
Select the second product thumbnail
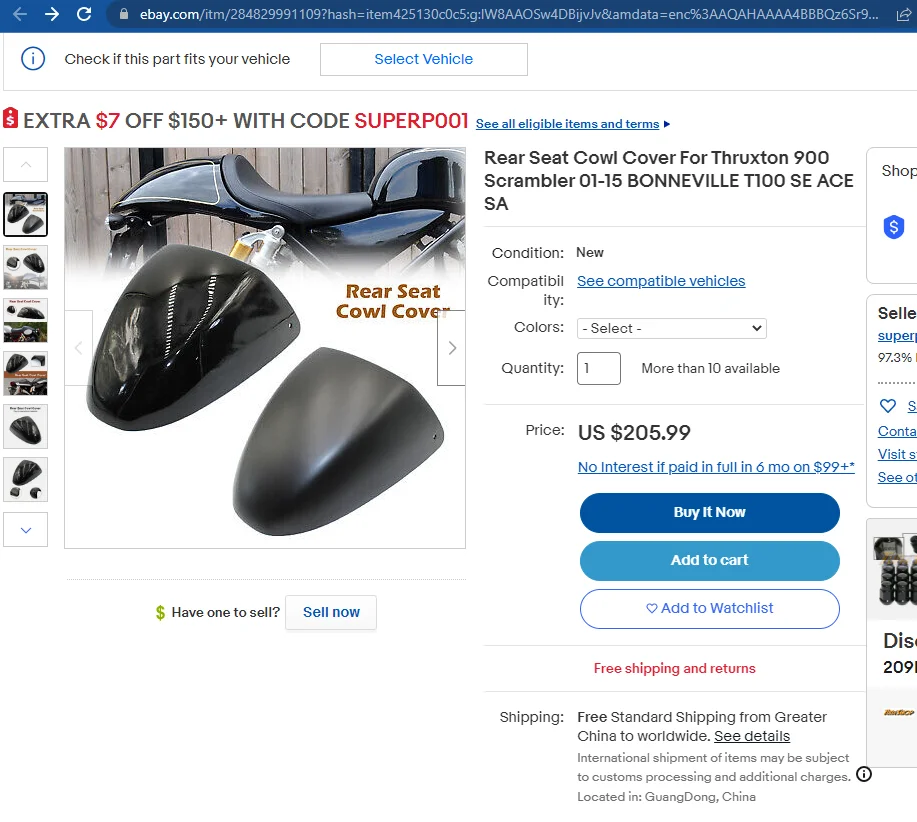point(26,268)
